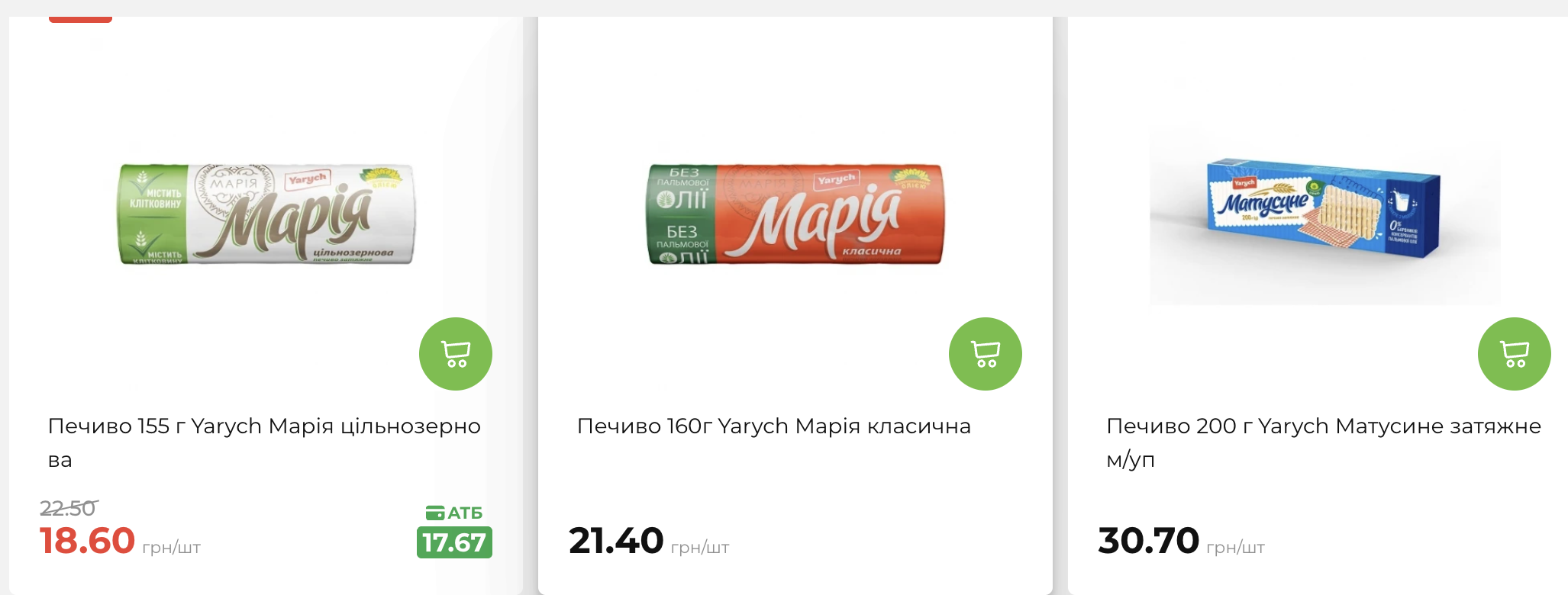Open the Марія цільнозернова product image

click(x=266, y=214)
